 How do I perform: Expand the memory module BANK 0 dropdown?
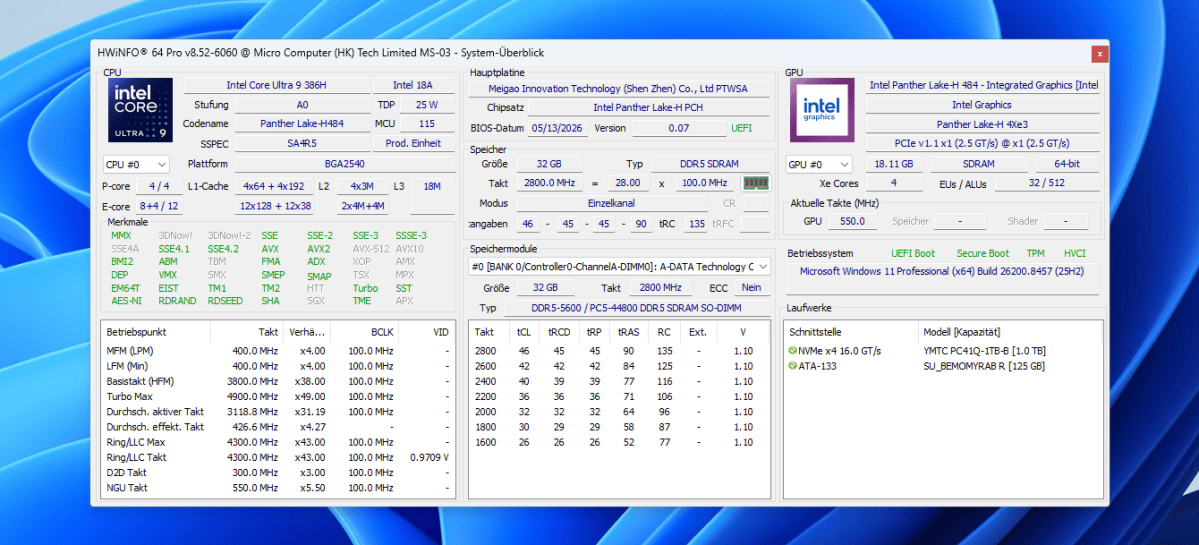tap(619, 267)
